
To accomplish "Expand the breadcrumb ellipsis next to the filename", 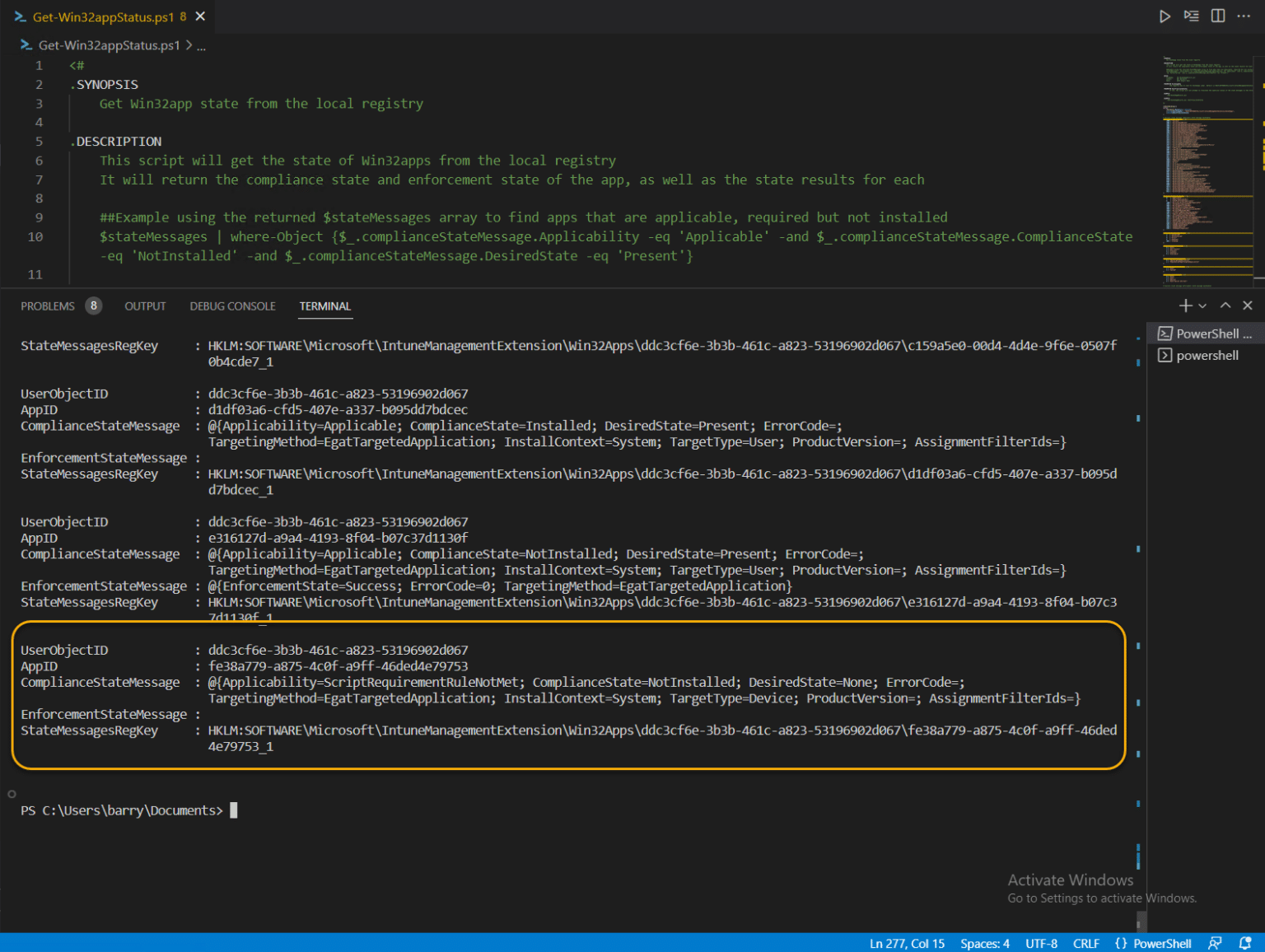I will [201, 45].
